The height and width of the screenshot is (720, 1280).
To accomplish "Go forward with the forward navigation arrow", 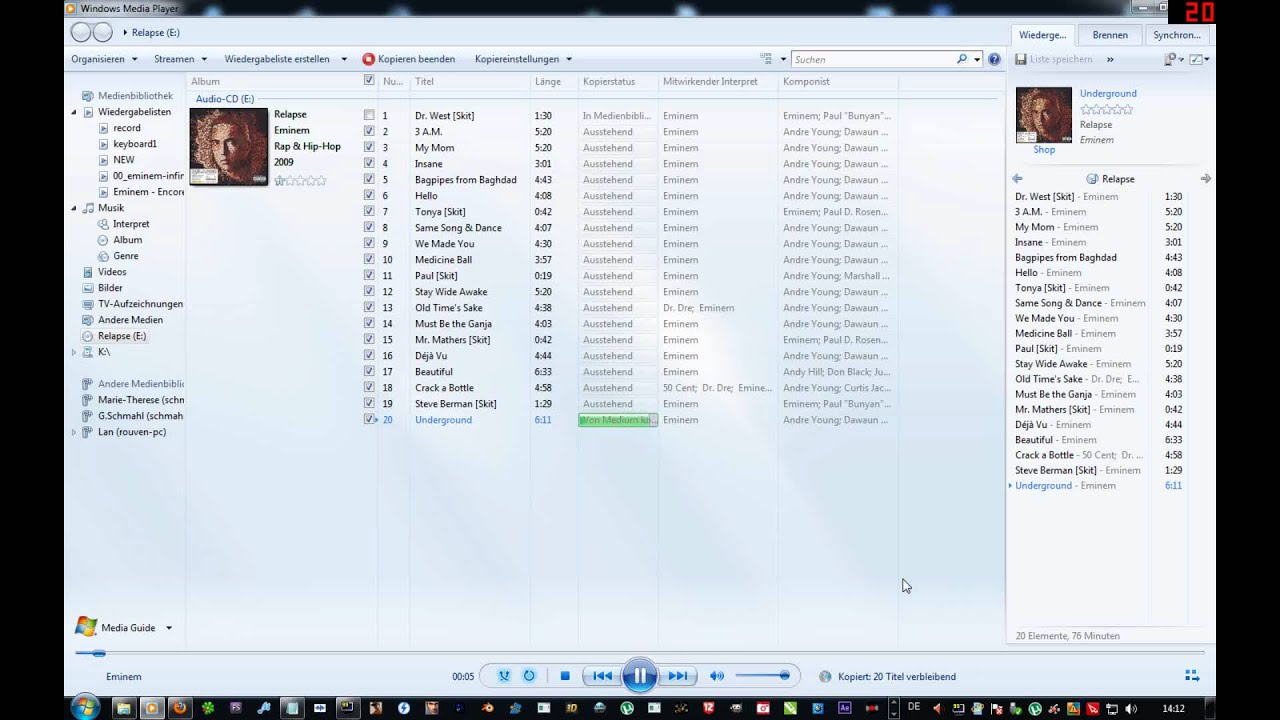I will click(103, 33).
